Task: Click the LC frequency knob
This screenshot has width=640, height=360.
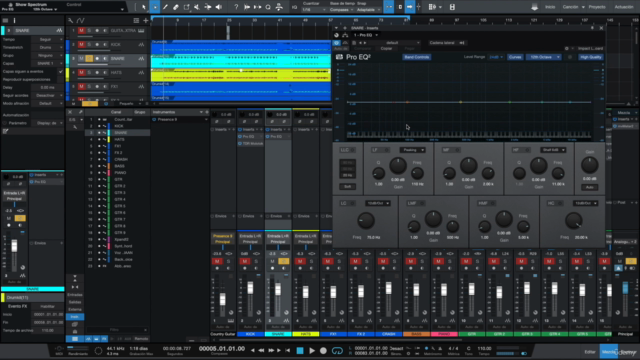Action: [366, 221]
